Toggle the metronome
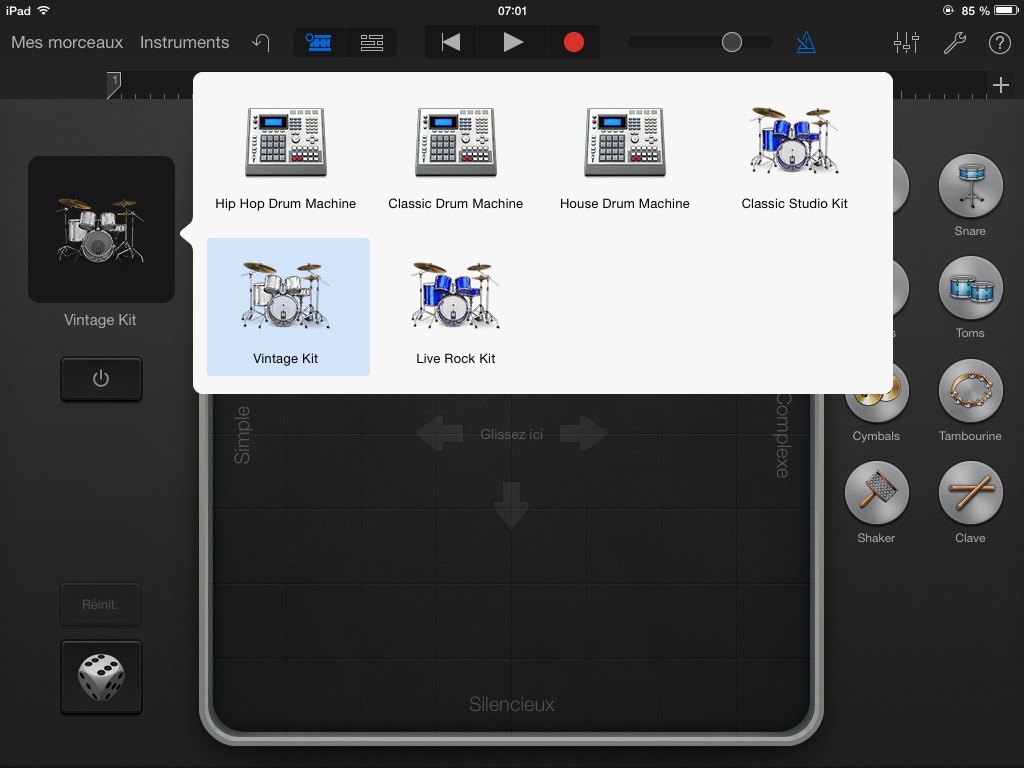 click(x=806, y=43)
